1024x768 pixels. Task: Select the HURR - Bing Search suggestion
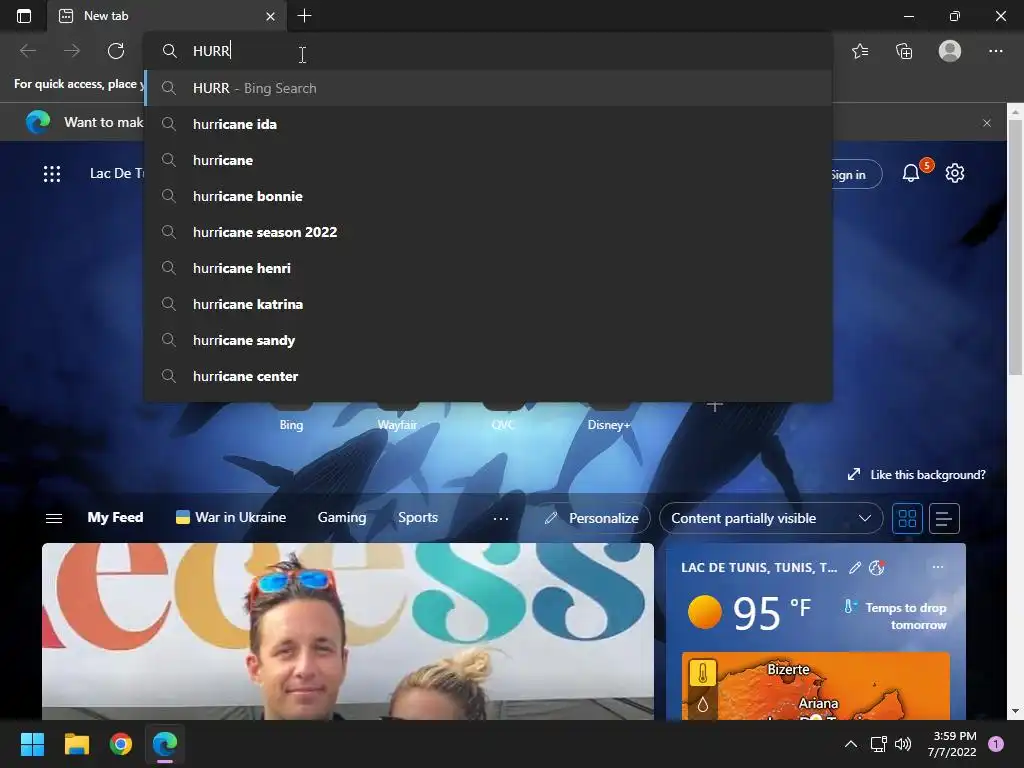[x=488, y=88]
